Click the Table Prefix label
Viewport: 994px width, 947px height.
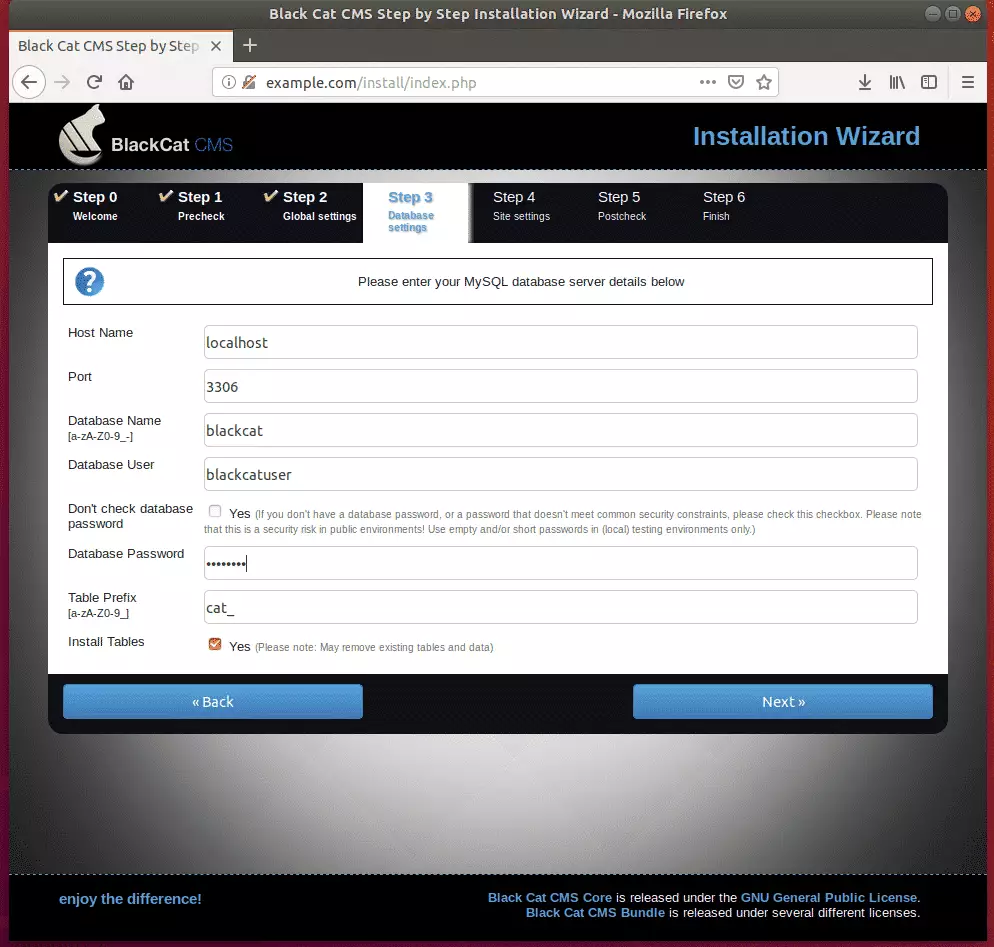tap(102, 598)
